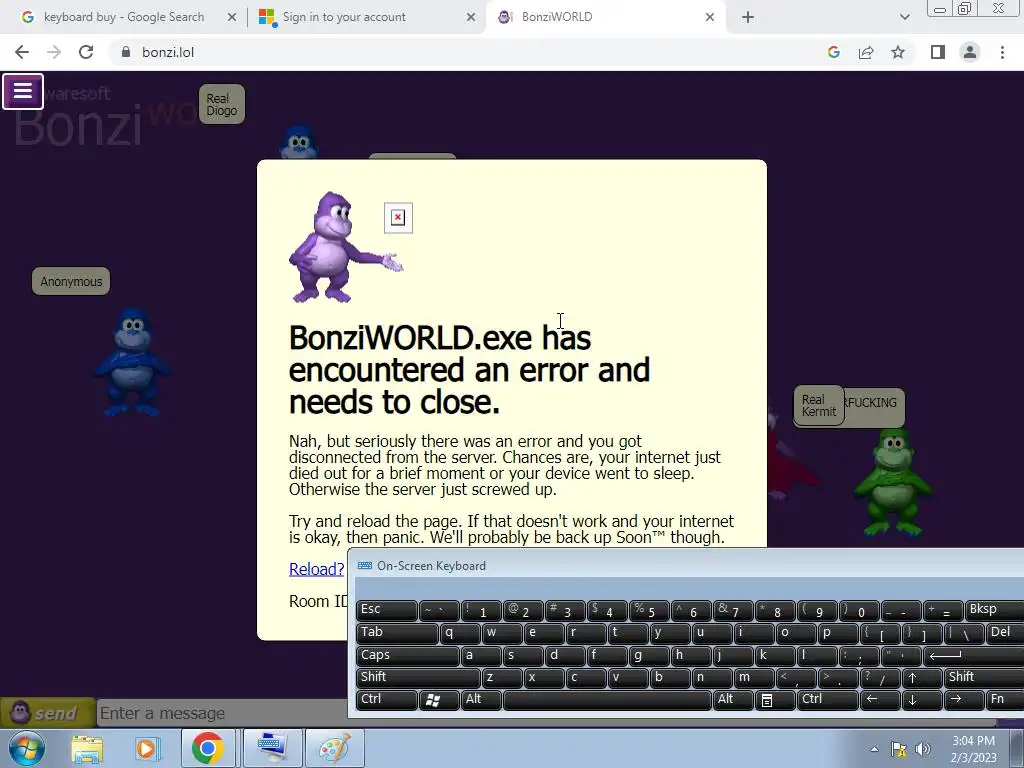Bookmark this tab with the star
1024x768 pixels.
click(x=898, y=52)
